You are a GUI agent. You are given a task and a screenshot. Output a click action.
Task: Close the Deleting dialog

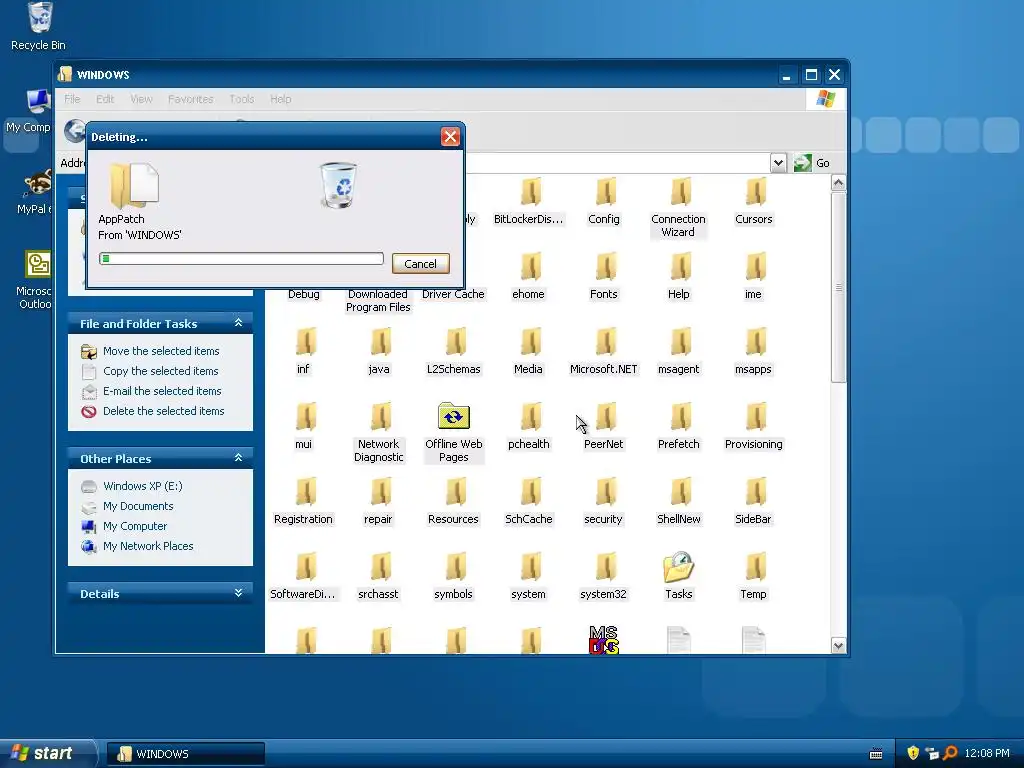pyautogui.click(x=450, y=136)
